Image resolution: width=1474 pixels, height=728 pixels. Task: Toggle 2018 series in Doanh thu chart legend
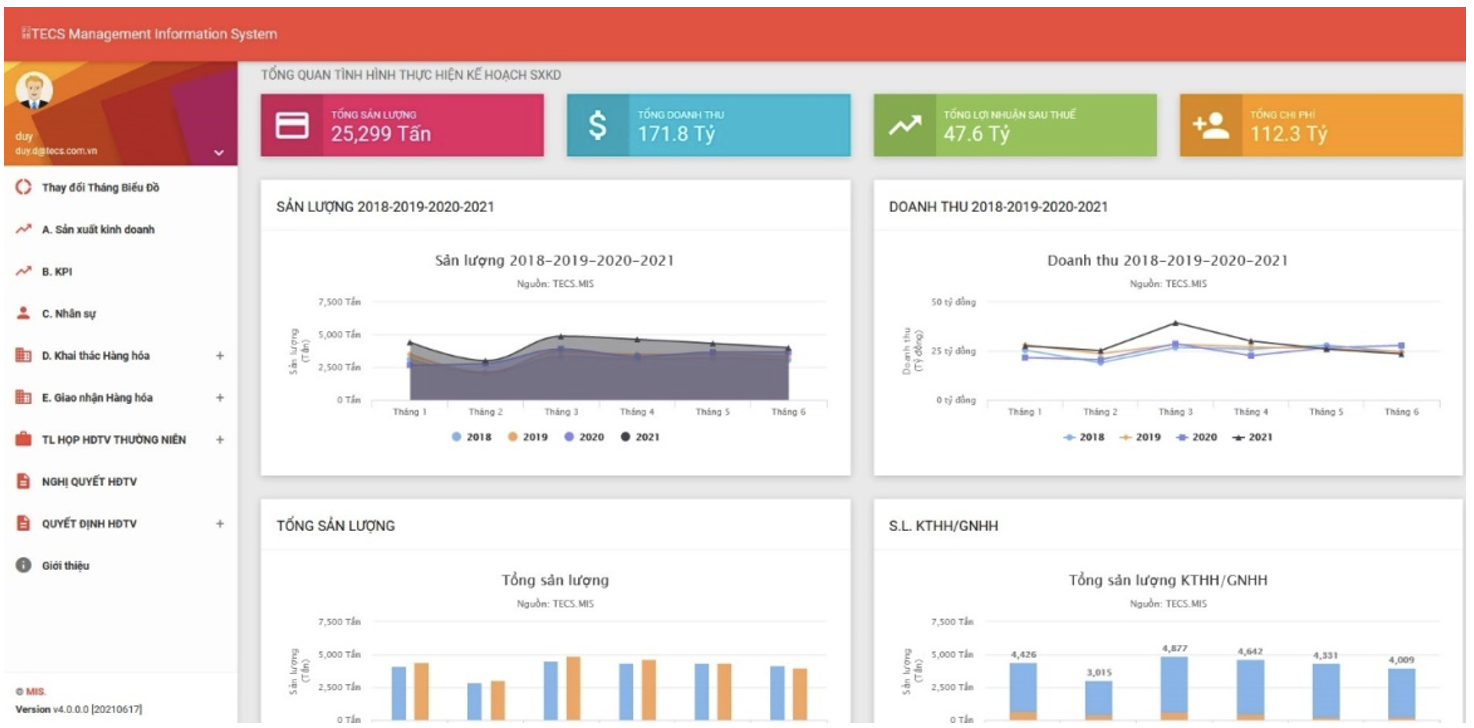(x=1084, y=437)
